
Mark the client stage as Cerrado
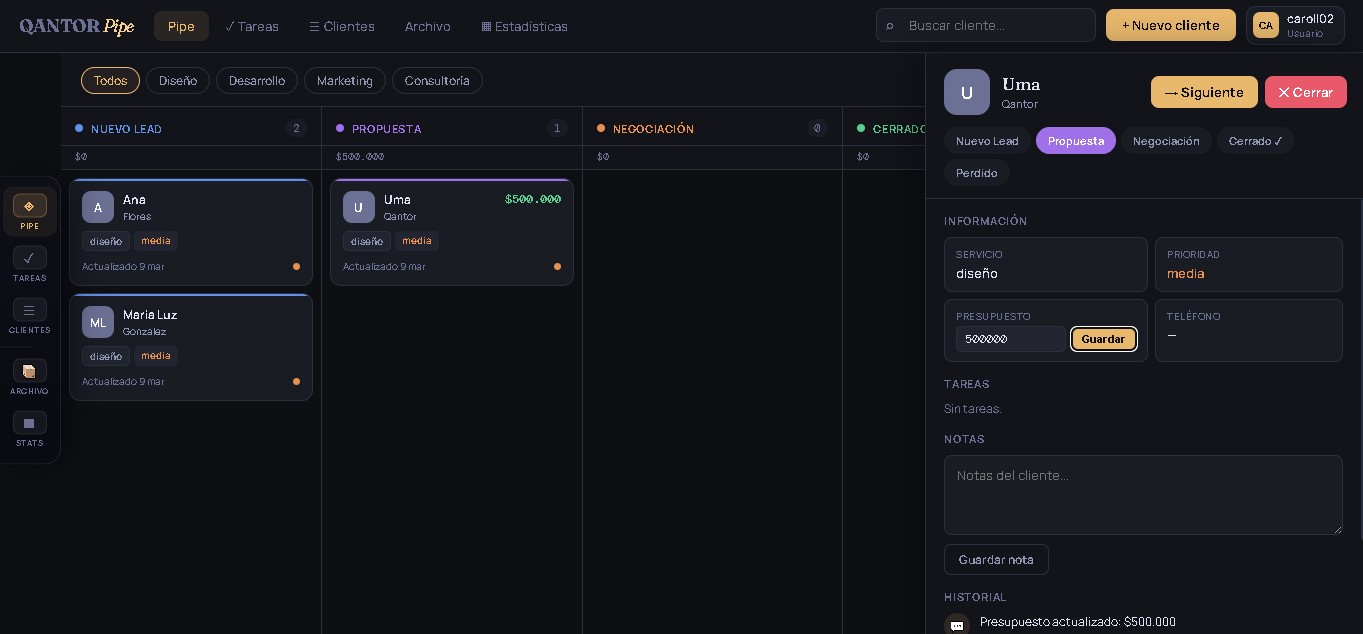point(1255,141)
